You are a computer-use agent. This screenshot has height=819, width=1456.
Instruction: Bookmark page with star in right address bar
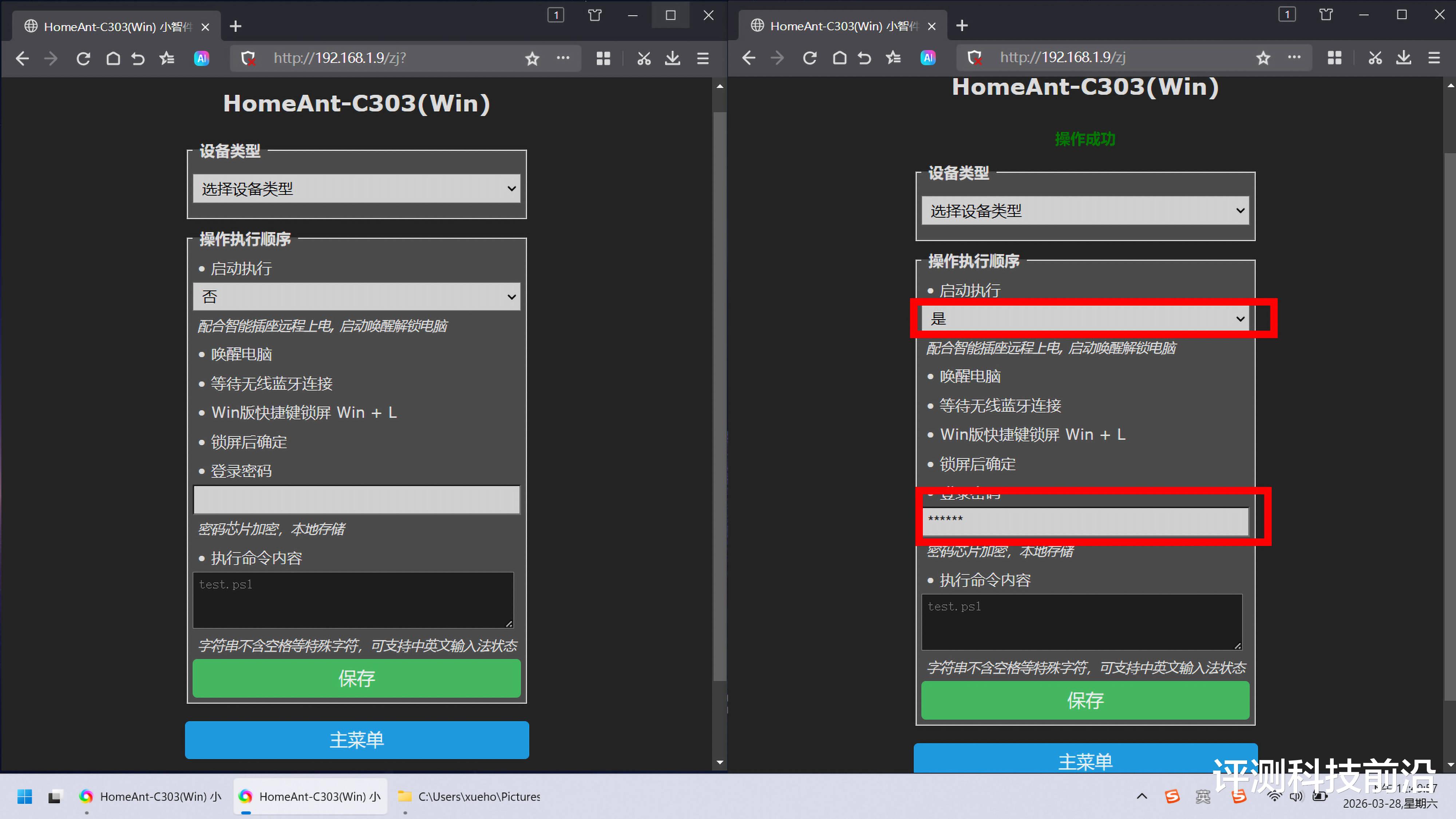point(1263,58)
